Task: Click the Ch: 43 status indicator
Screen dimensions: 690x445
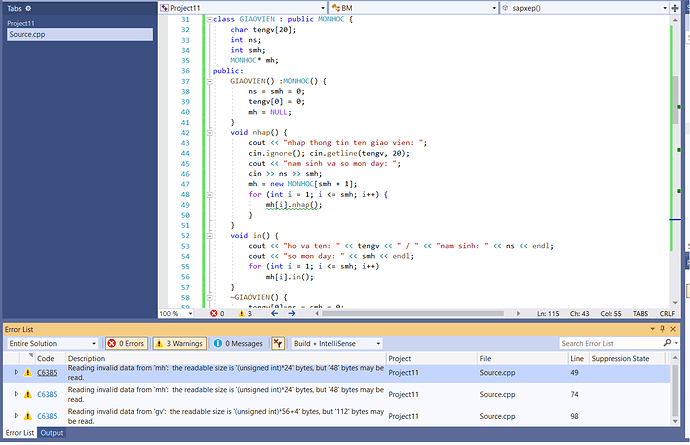Action: coord(580,313)
